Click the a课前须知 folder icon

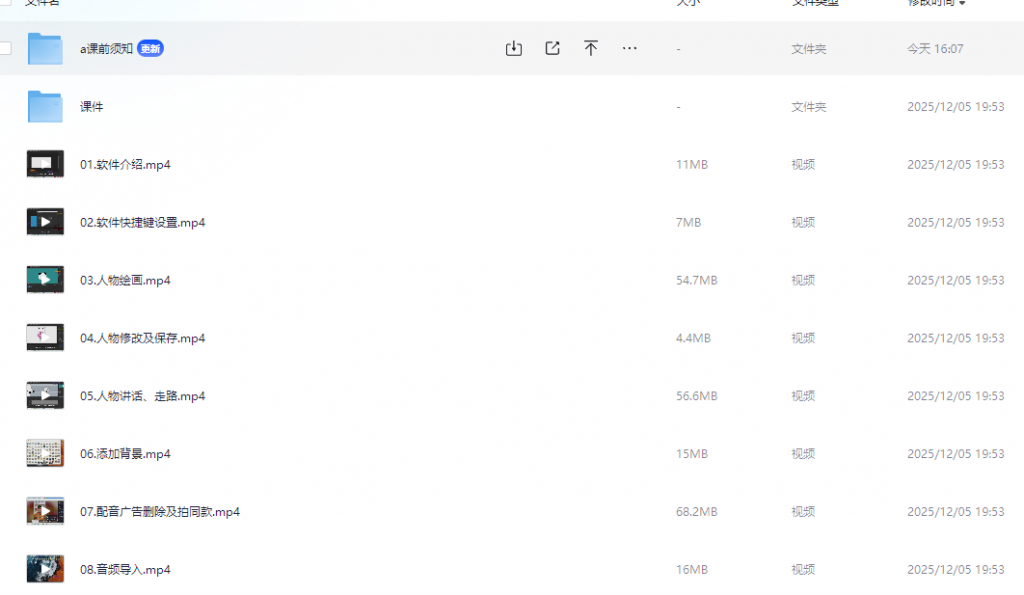(x=45, y=48)
